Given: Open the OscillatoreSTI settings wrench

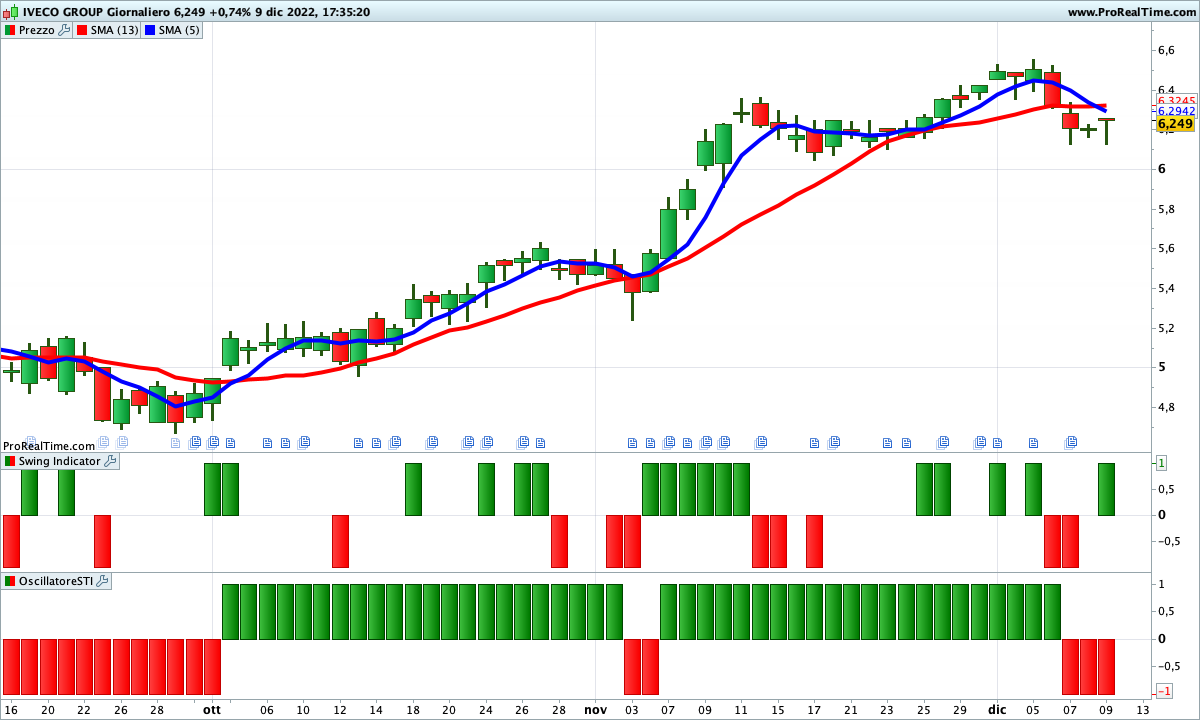Looking at the screenshot, I should (102, 581).
